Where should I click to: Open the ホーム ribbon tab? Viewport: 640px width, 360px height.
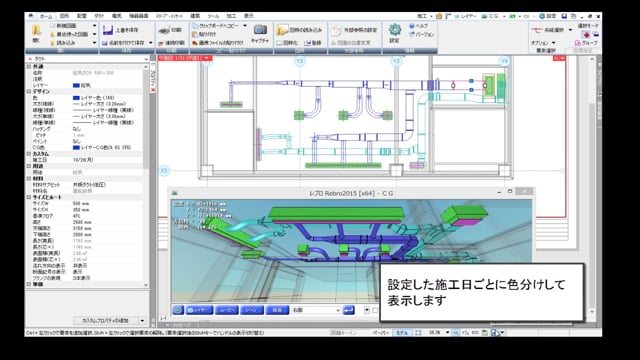(46, 16)
